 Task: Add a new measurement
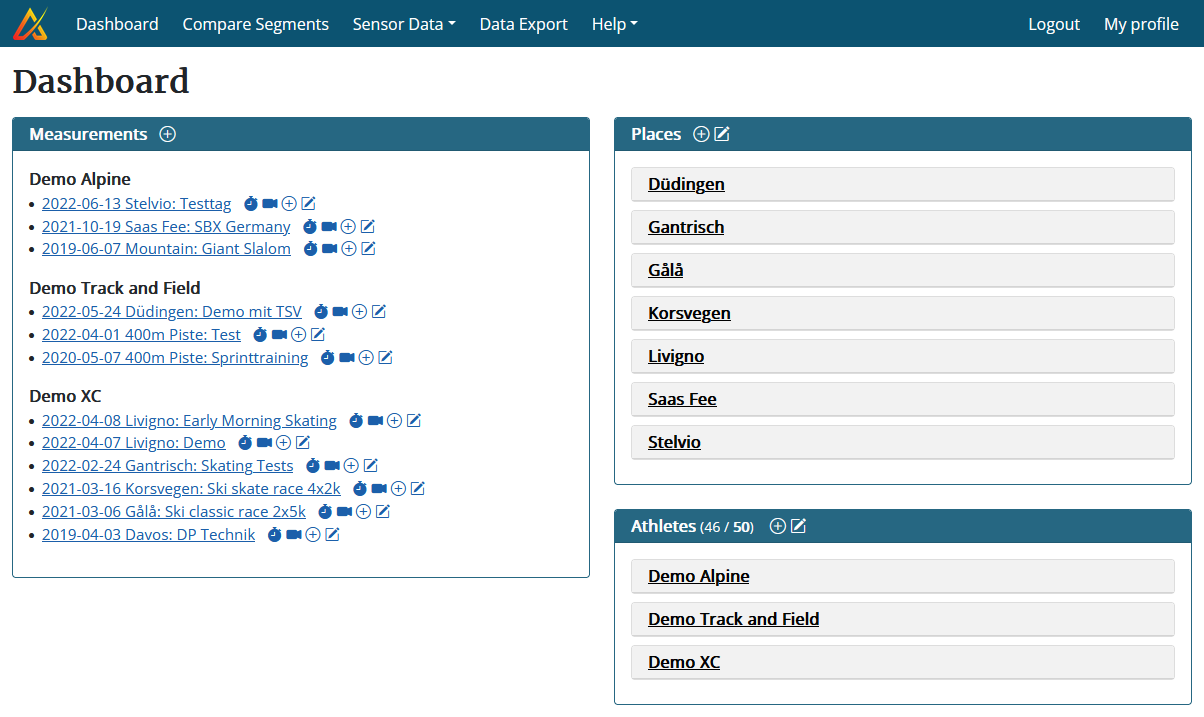(168, 133)
